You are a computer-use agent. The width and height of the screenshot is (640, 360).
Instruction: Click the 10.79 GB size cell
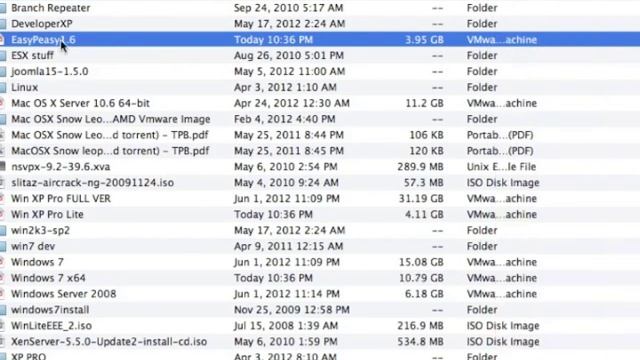click(x=421, y=278)
